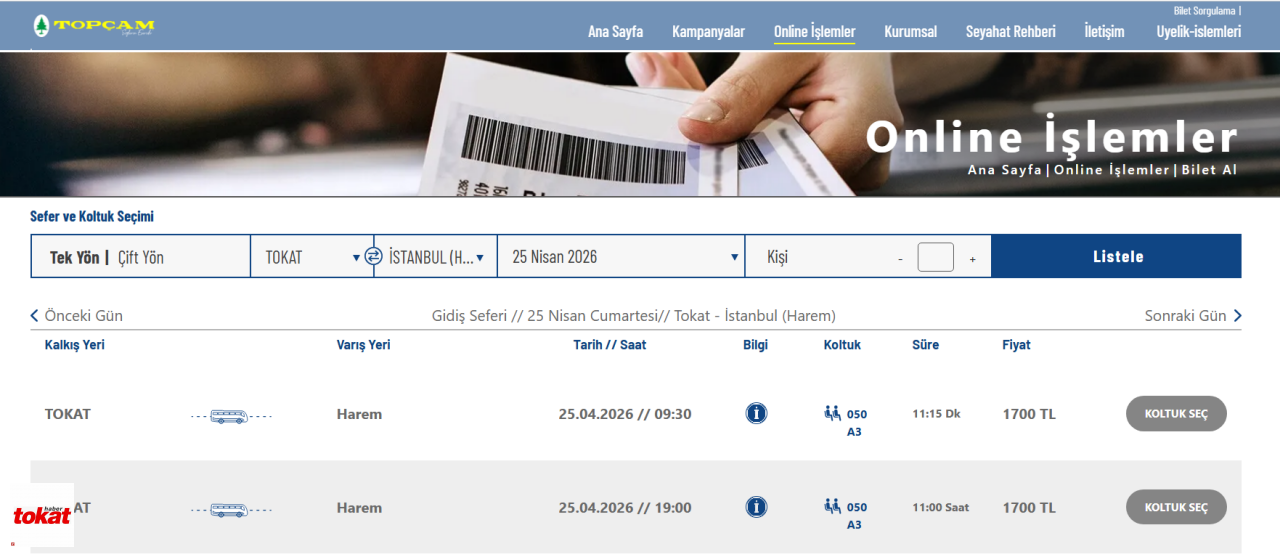Go to Önceki Gün
The width and height of the screenshot is (1280, 557).
pyautogui.click(x=77, y=316)
